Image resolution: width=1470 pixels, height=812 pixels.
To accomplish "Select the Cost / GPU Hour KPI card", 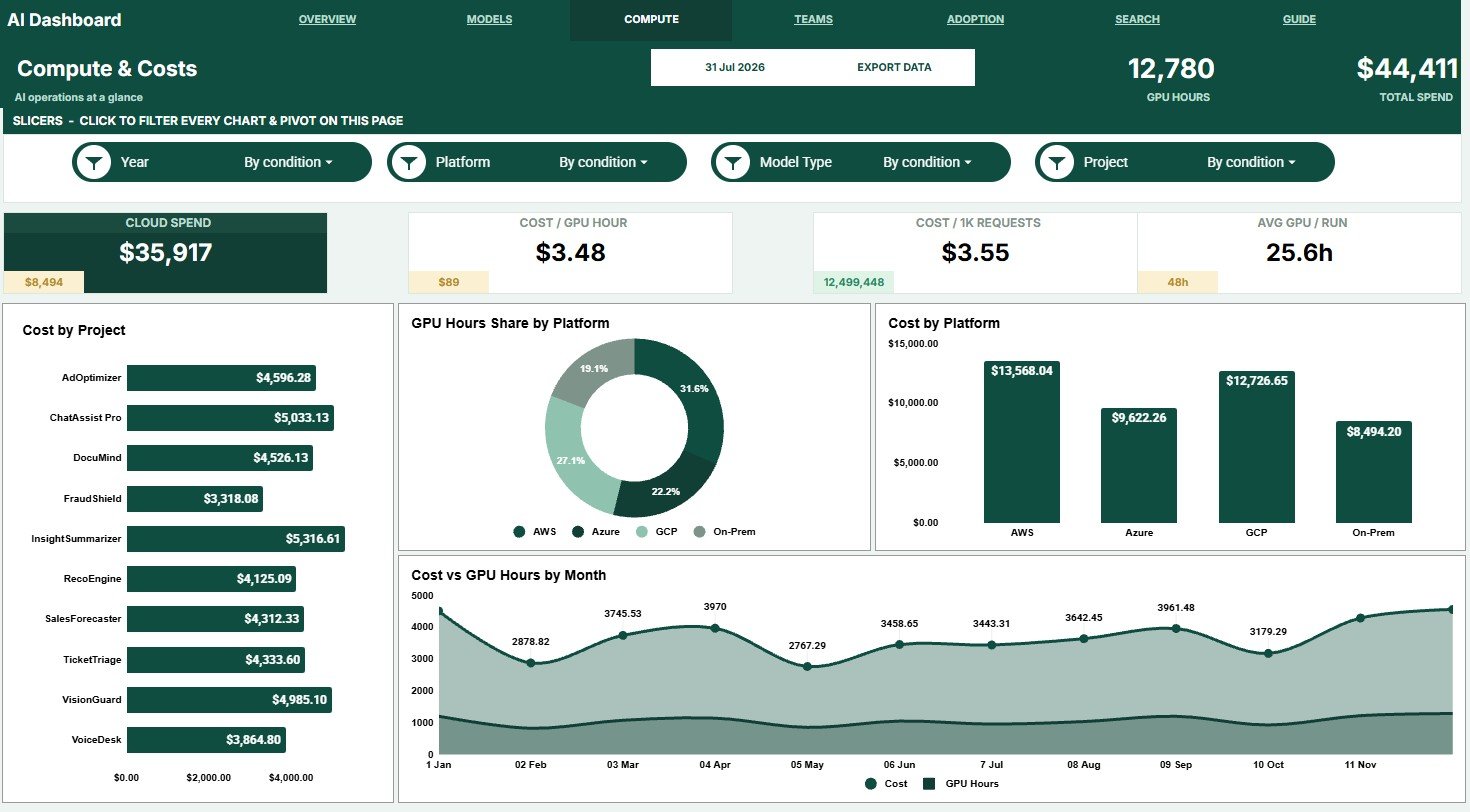I will 570,252.
